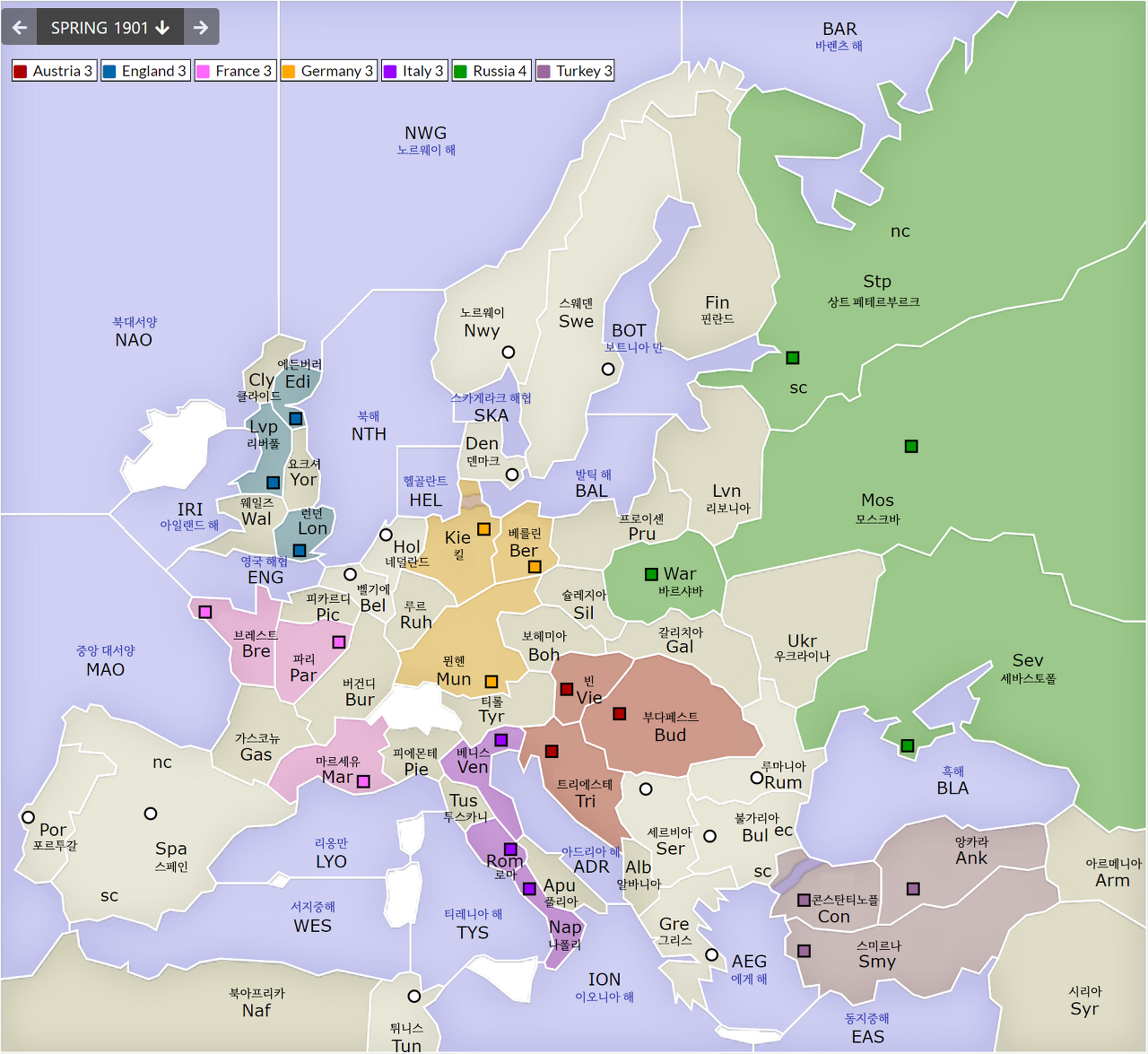Click the Vienna red supply center

[x=567, y=689]
